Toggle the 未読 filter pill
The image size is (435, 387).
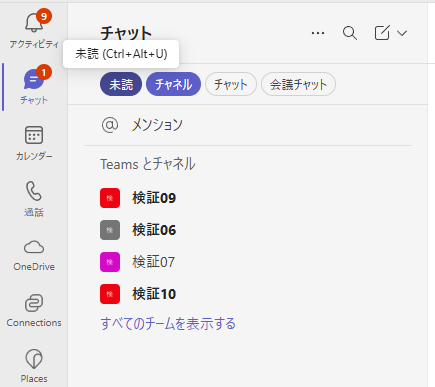(121, 84)
